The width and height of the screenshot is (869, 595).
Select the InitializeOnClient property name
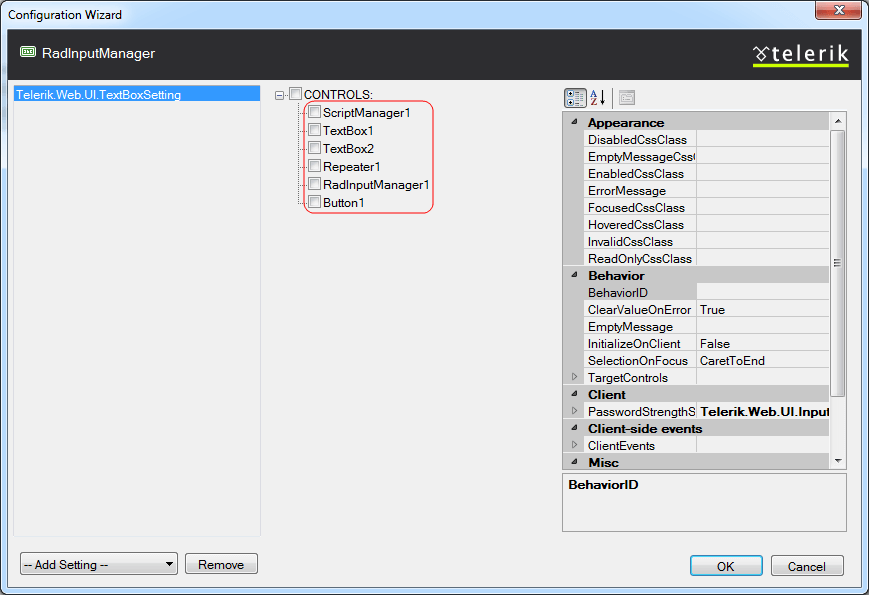pos(634,343)
